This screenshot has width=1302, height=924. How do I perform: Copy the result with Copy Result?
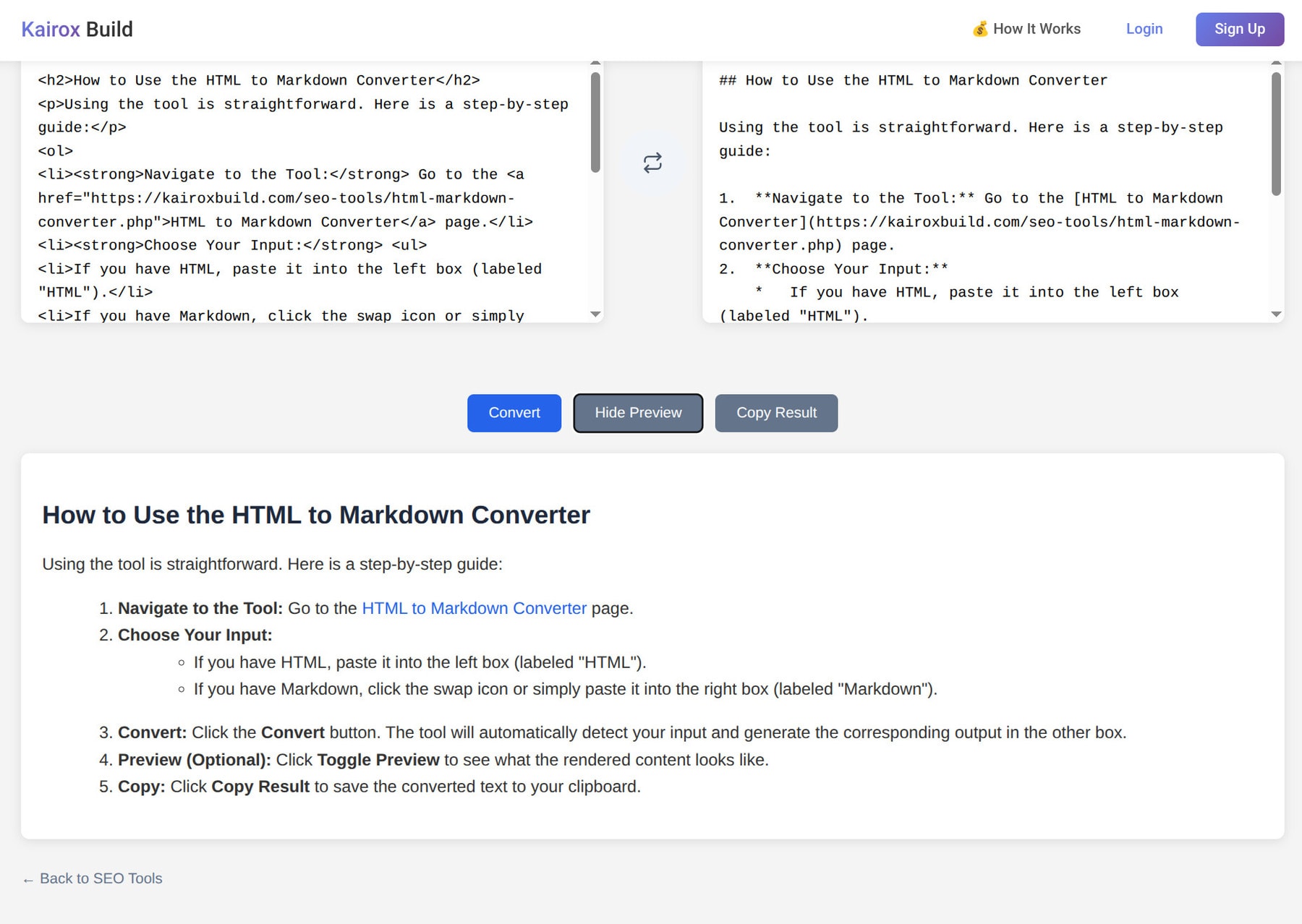point(775,413)
